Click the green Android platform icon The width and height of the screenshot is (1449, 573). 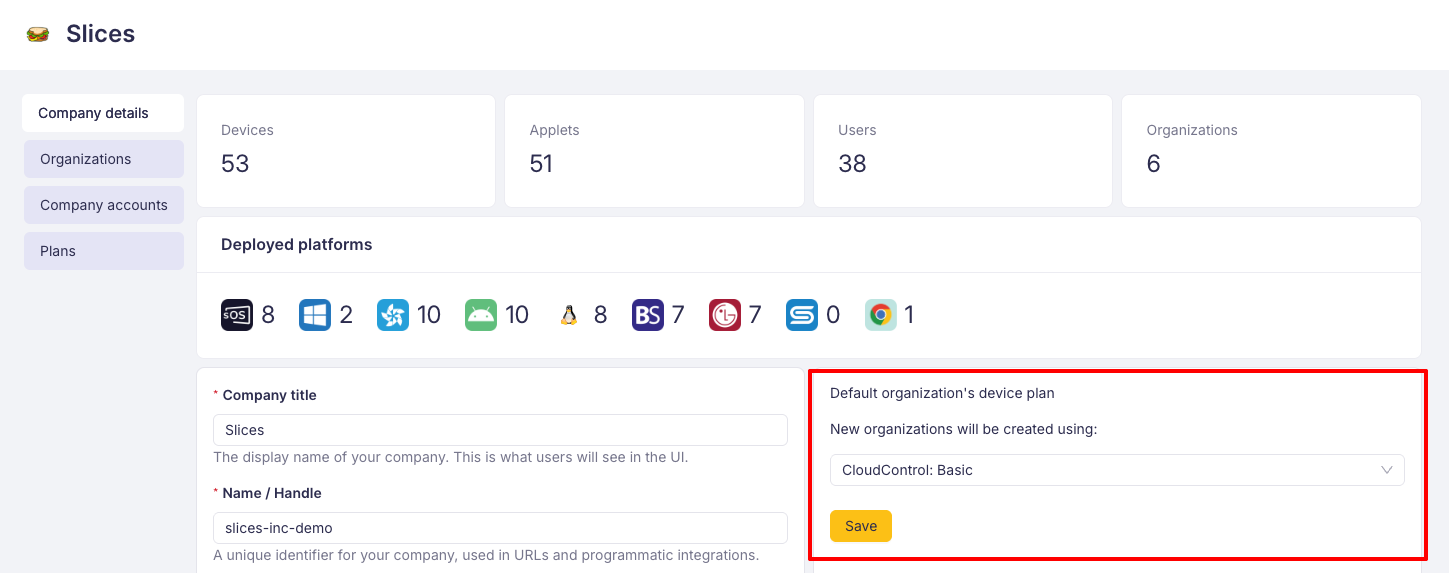(x=481, y=315)
